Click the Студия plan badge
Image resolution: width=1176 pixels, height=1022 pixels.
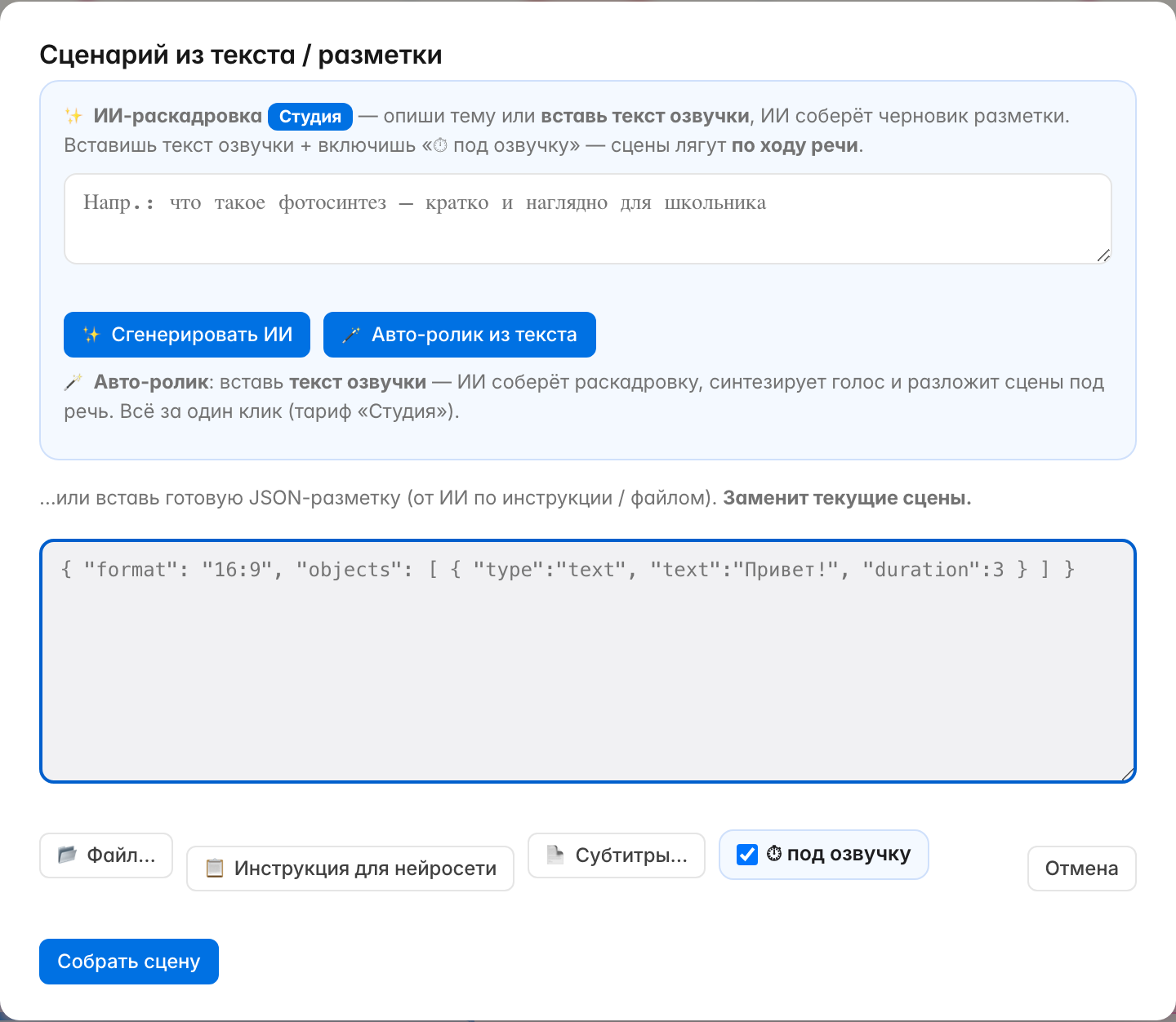click(310, 116)
